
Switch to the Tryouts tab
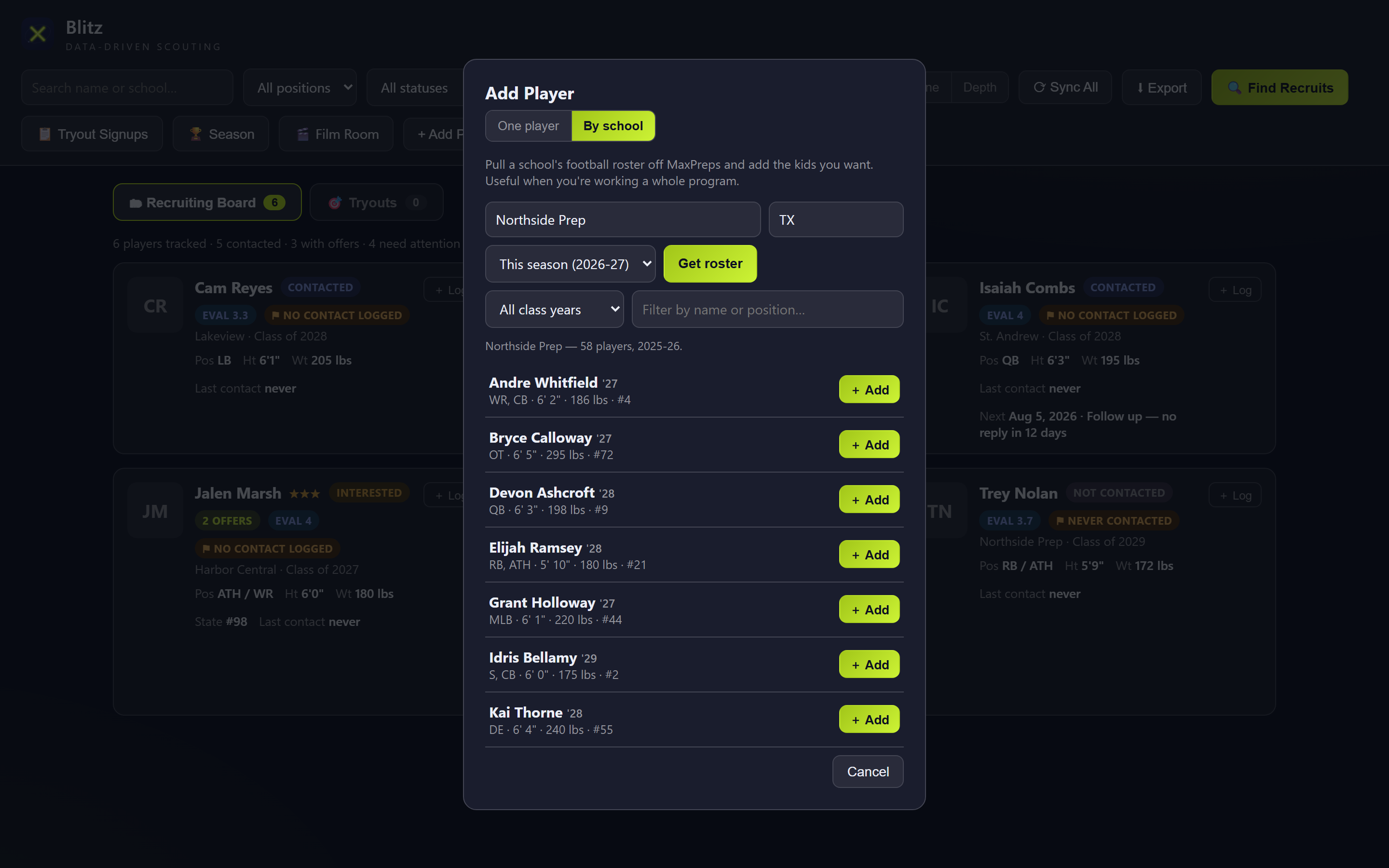coord(377,203)
